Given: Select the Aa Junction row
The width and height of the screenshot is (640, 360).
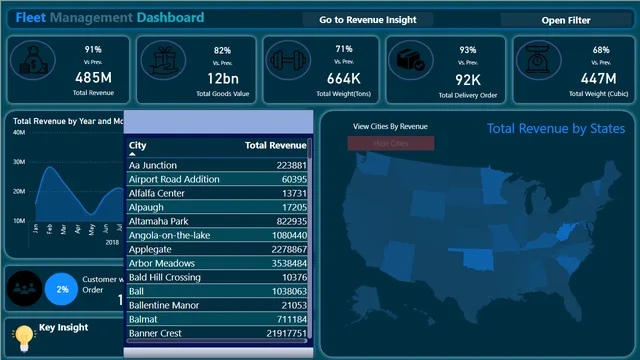Looking at the screenshot, I should (218, 165).
